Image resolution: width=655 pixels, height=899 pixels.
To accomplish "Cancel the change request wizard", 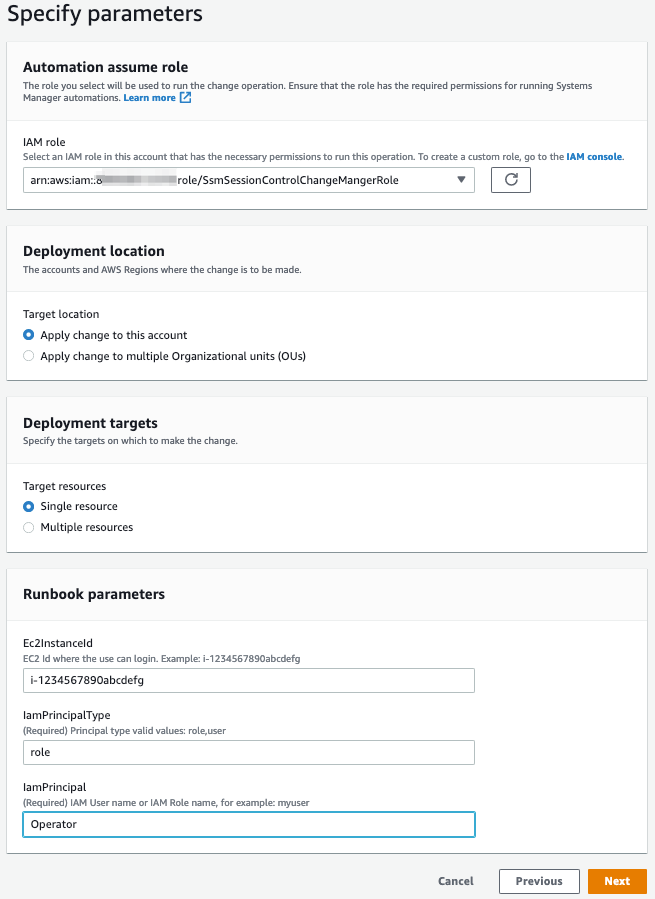I will click(455, 881).
